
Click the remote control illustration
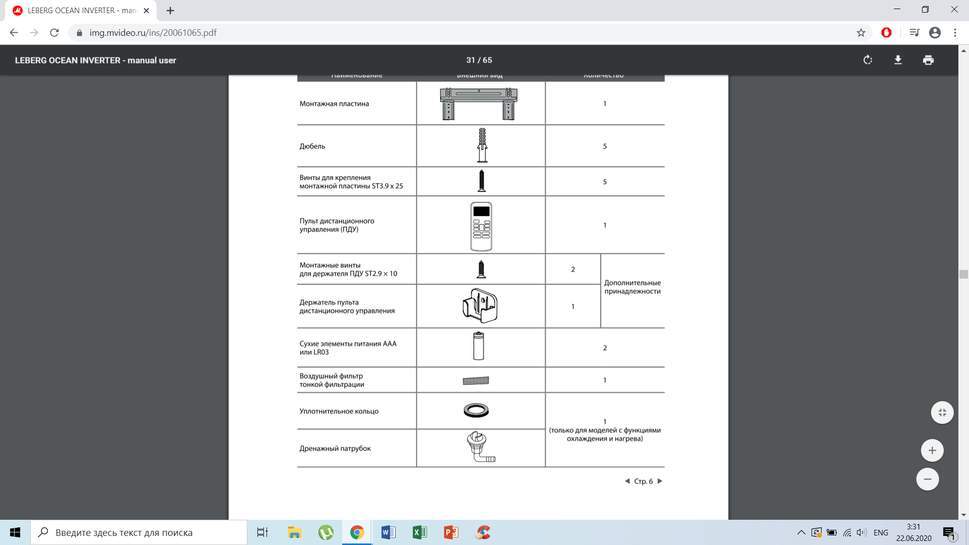481,226
